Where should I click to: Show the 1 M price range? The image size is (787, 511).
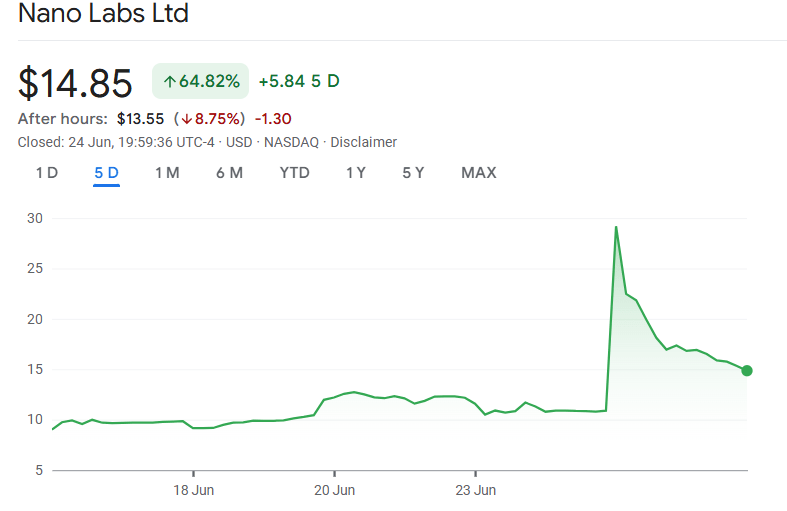point(167,173)
